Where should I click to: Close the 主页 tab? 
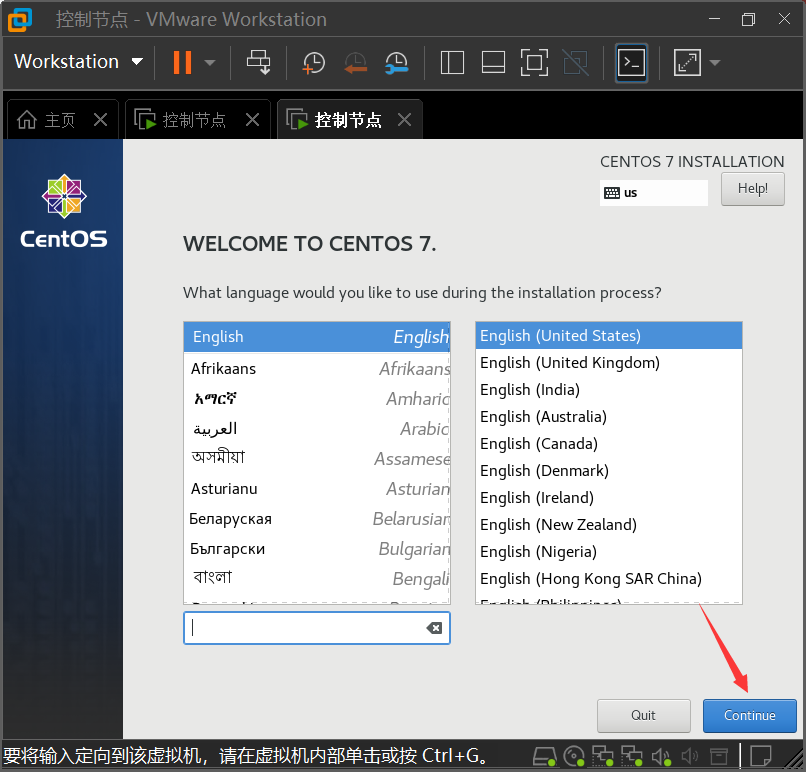click(101, 120)
